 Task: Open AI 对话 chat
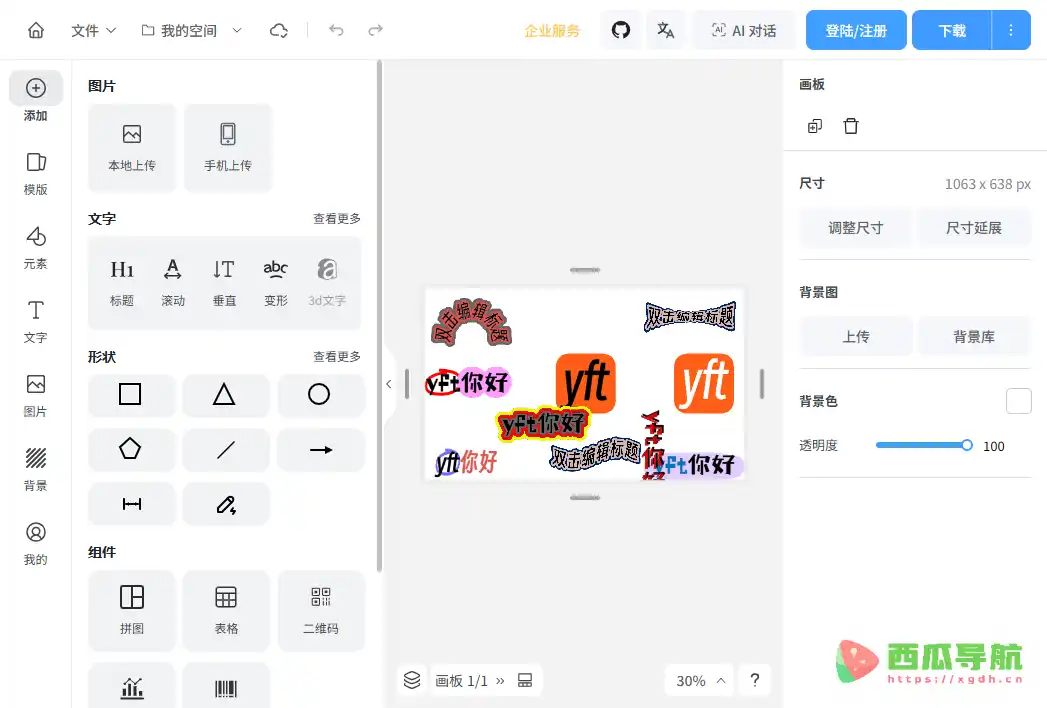pos(744,30)
